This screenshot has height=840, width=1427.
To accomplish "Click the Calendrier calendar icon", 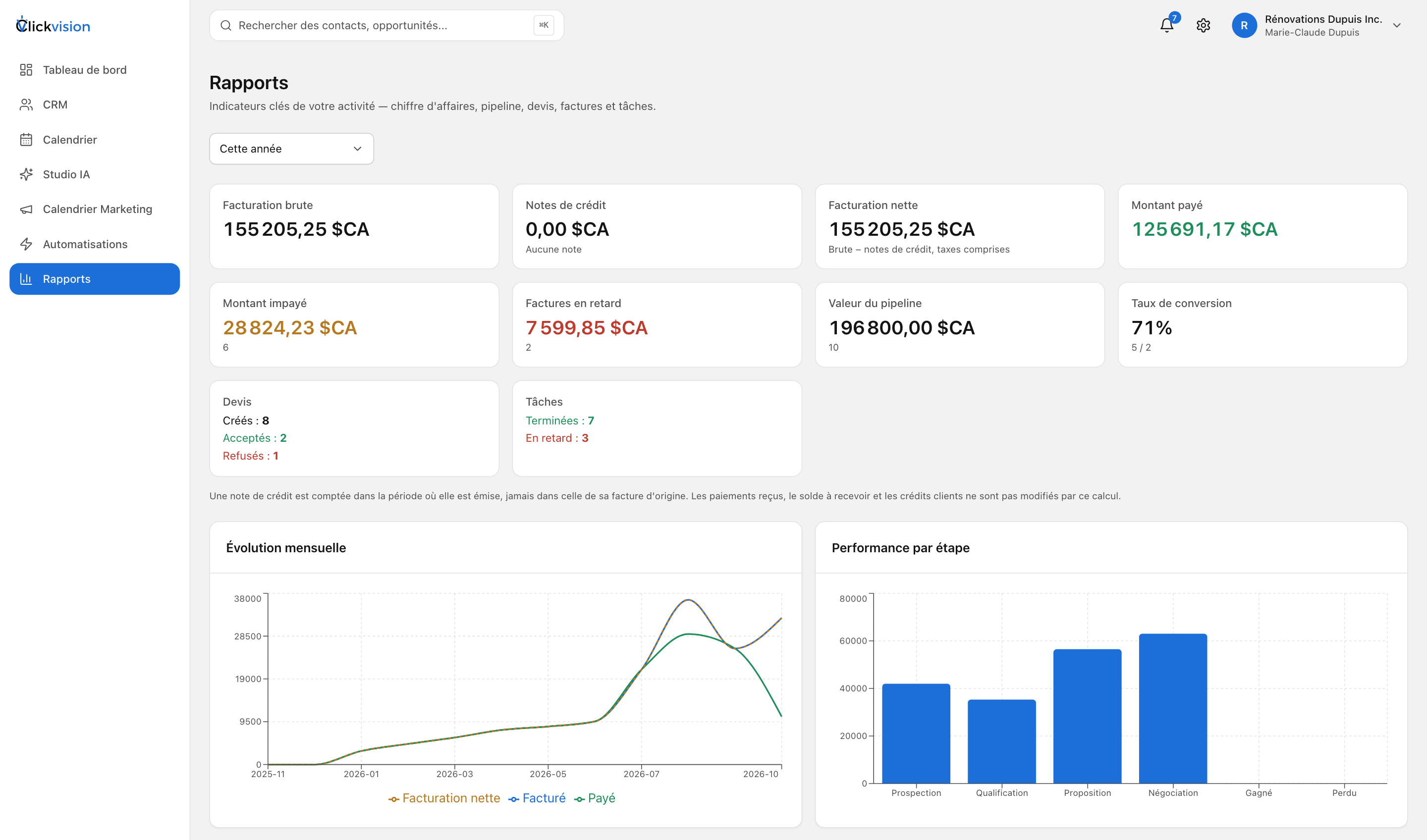I will tap(26, 140).
